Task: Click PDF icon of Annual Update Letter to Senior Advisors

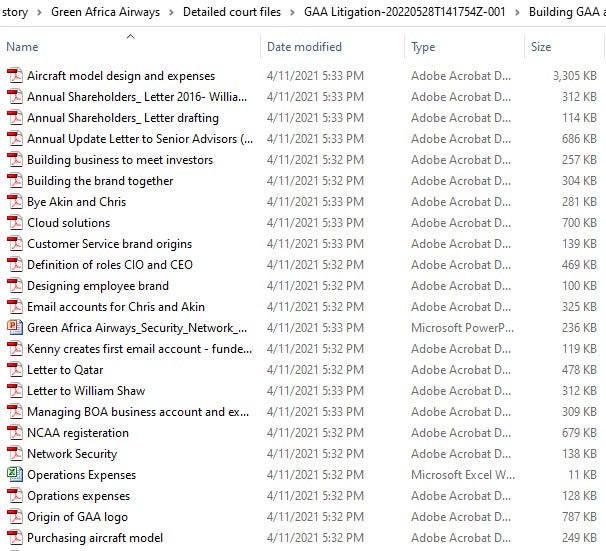Action: tap(15, 139)
